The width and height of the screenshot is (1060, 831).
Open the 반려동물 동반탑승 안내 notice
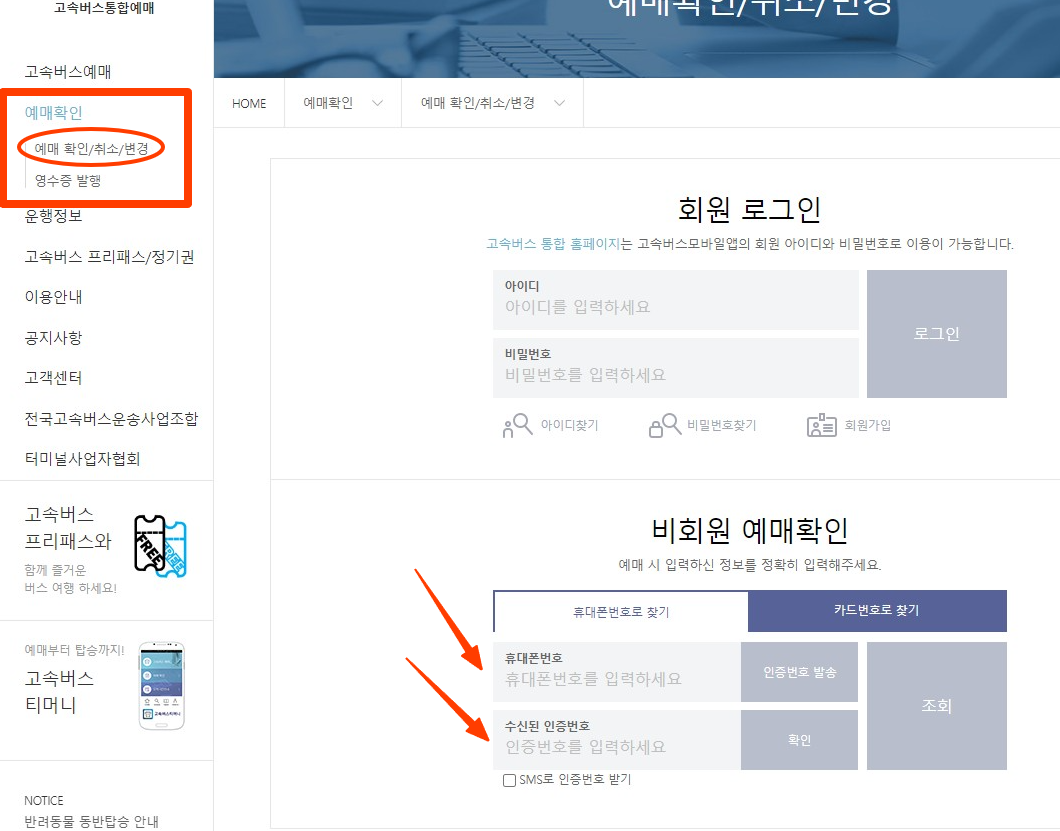[x=91, y=822]
